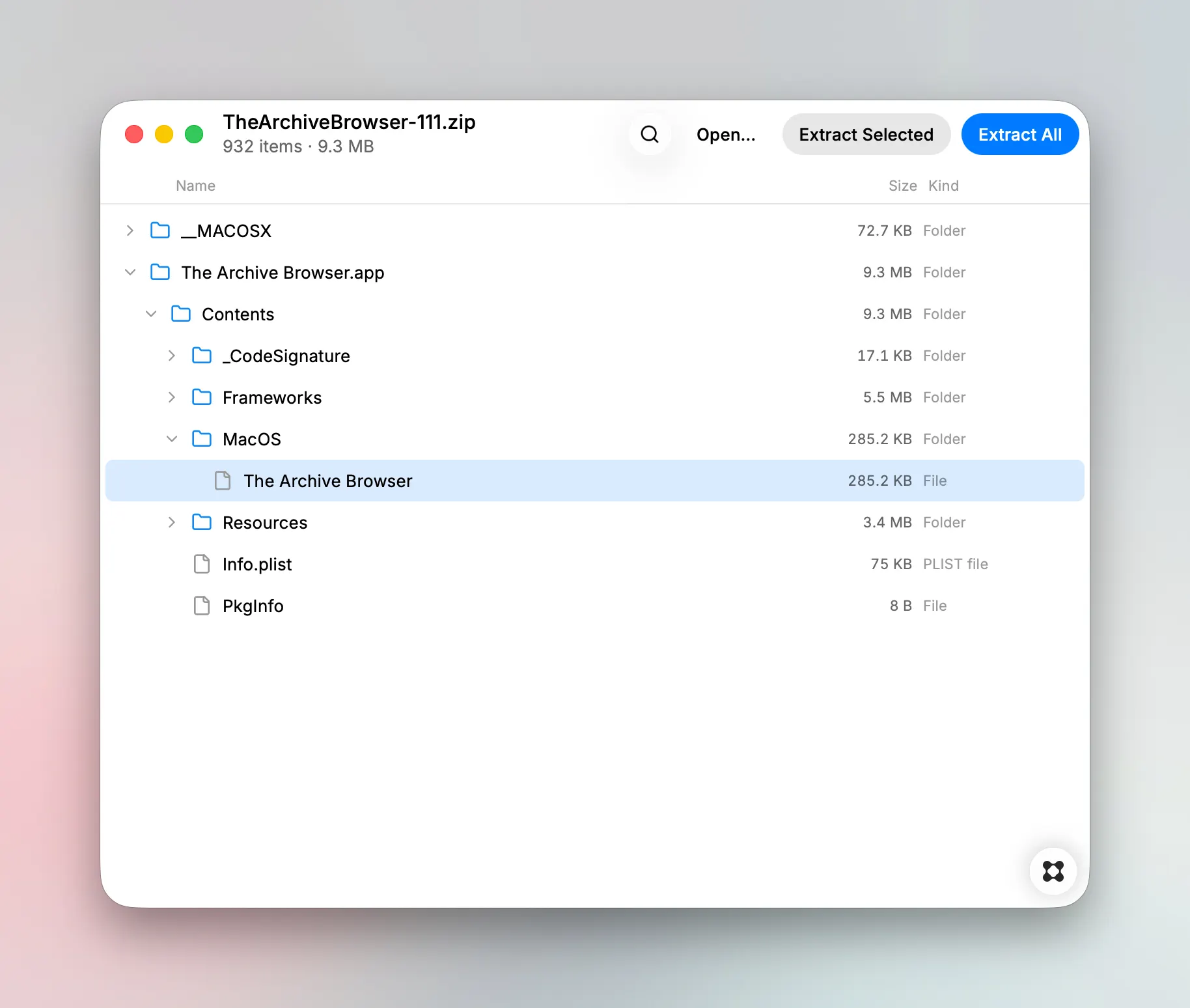
Task: Expand the Resources folder
Action: [x=172, y=522]
